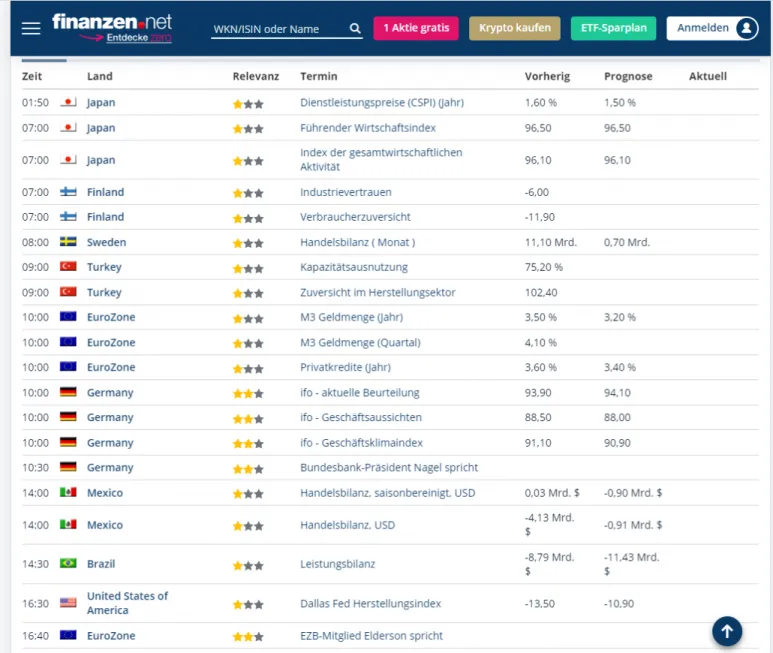This screenshot has height=653, width=773.
Task: Click the Termin column header
Action: coord(319,76)
